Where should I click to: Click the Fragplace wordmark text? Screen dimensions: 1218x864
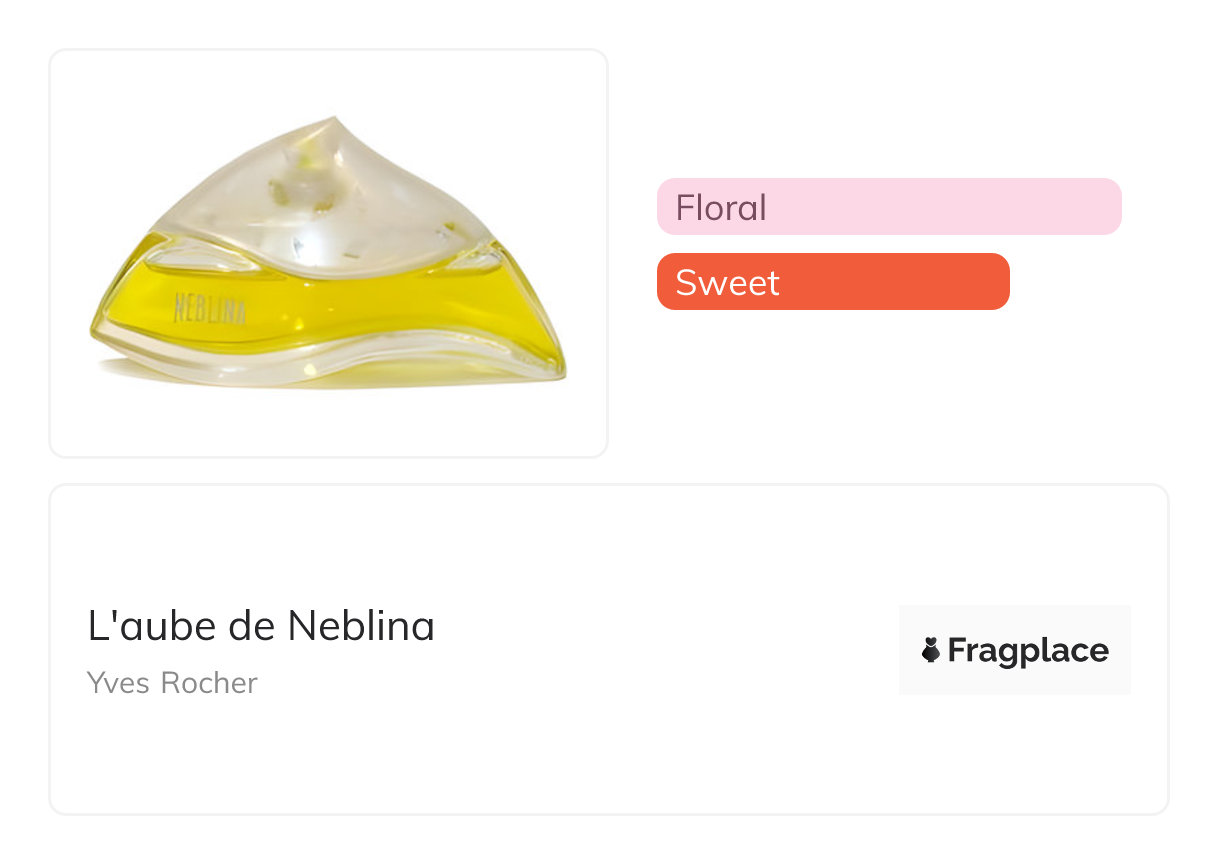1028,651
